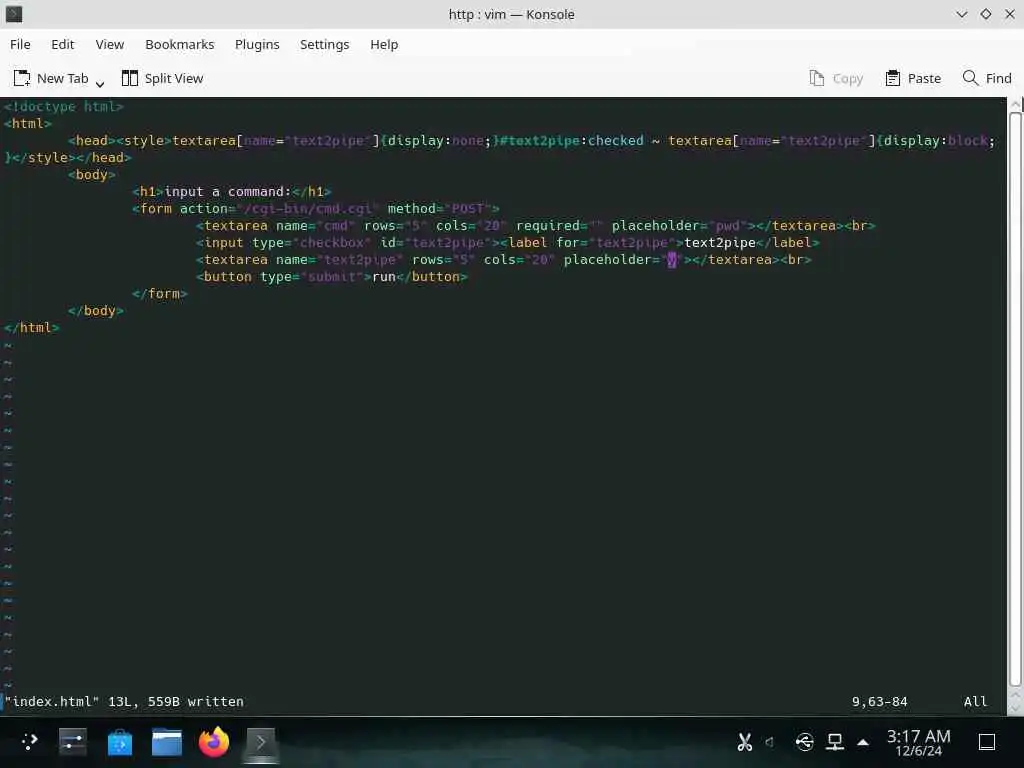Image resolution: width=1024 pixels, height=768 pixels.
Task: Click the scrollbar up arrow
Action: [x=1015, y=104]
